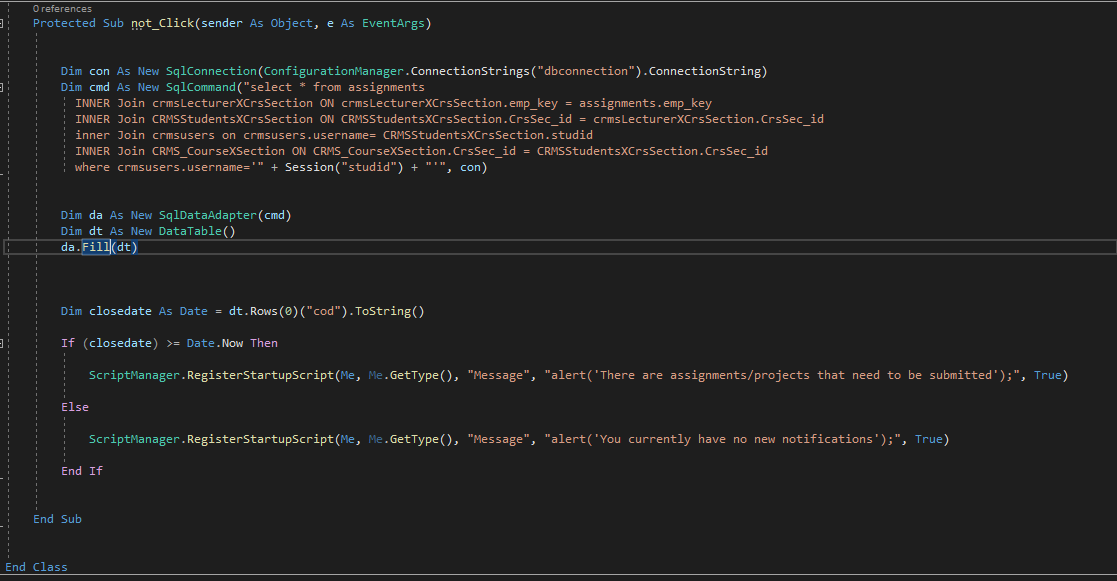
Task: Collapse the If closedate block outlining box
Action: click(x=1, y=343)
